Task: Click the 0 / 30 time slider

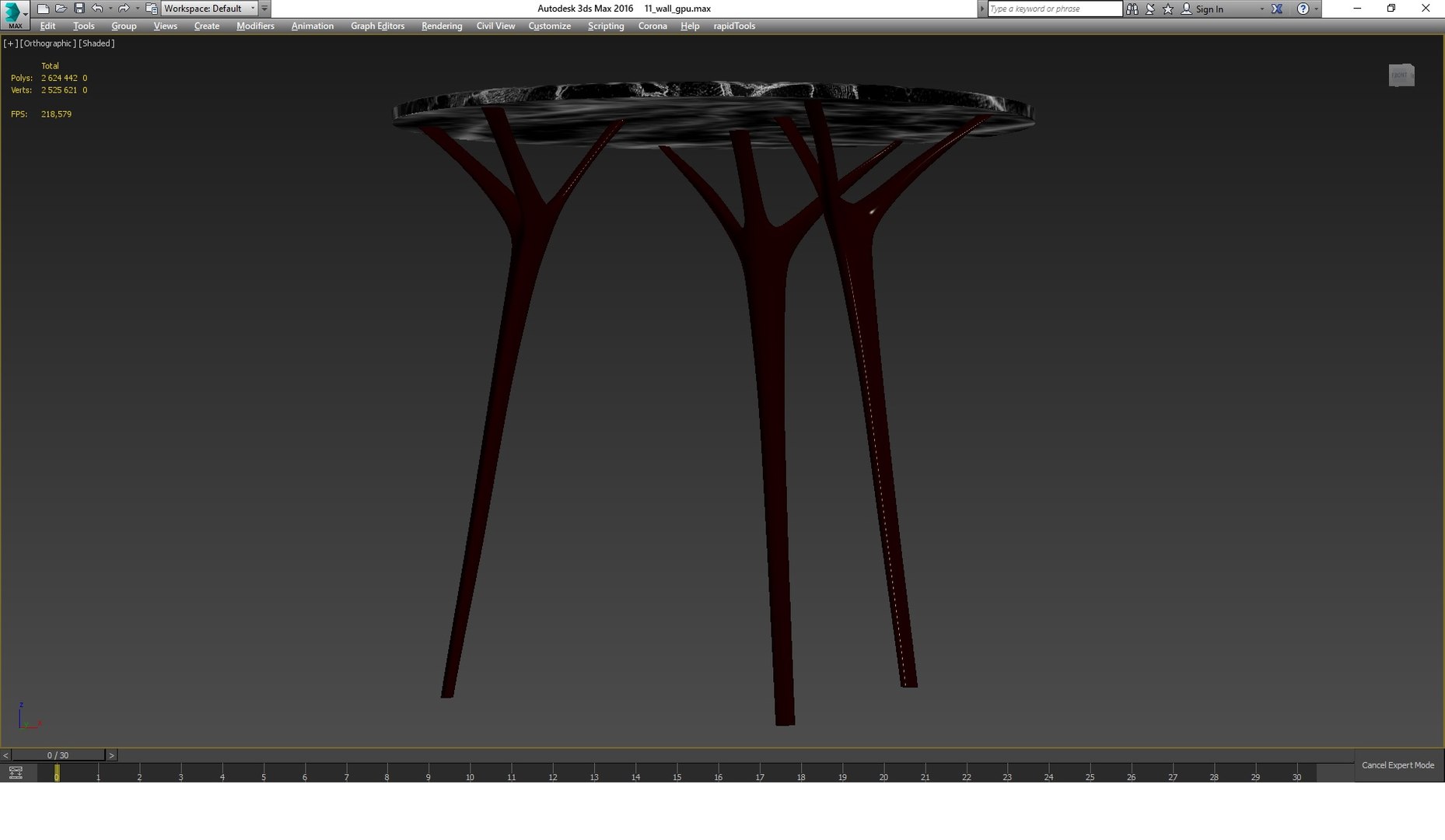Action: tap(58, 755)
